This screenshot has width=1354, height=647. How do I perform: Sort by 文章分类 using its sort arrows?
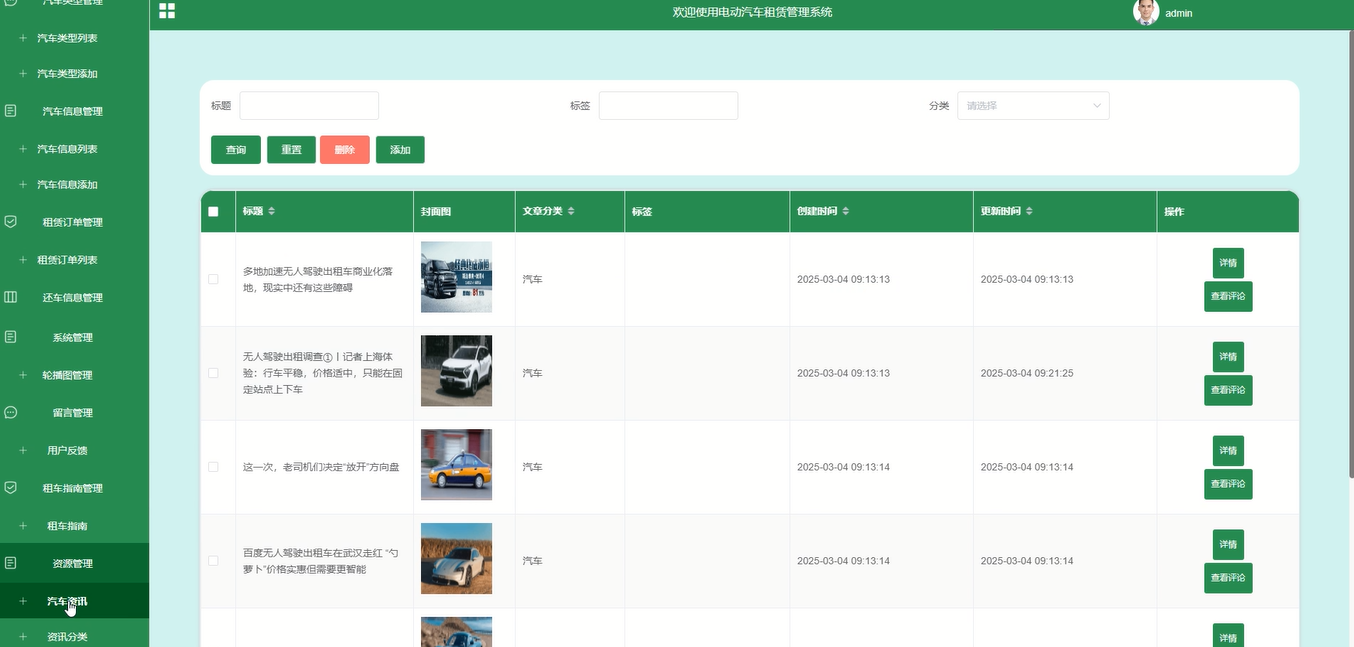(571, 212)
